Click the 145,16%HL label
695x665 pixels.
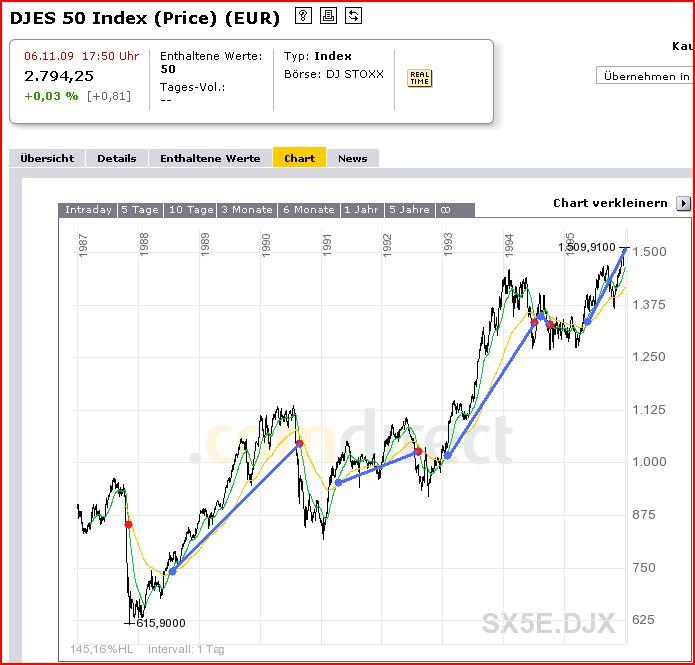point(102,649)
